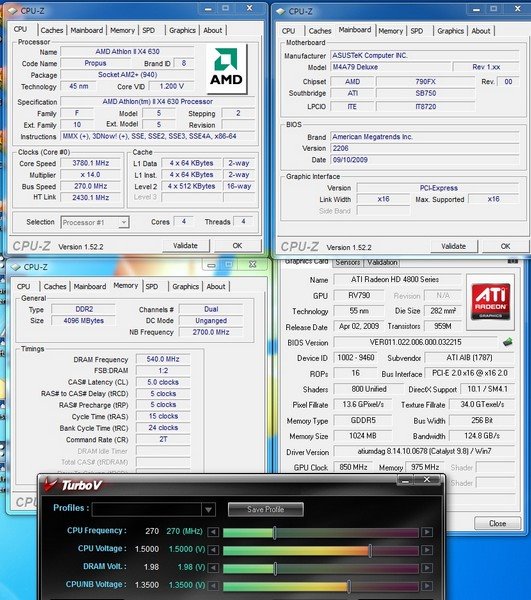Select Graphics tab in the Memory window

tap(186, 287)
